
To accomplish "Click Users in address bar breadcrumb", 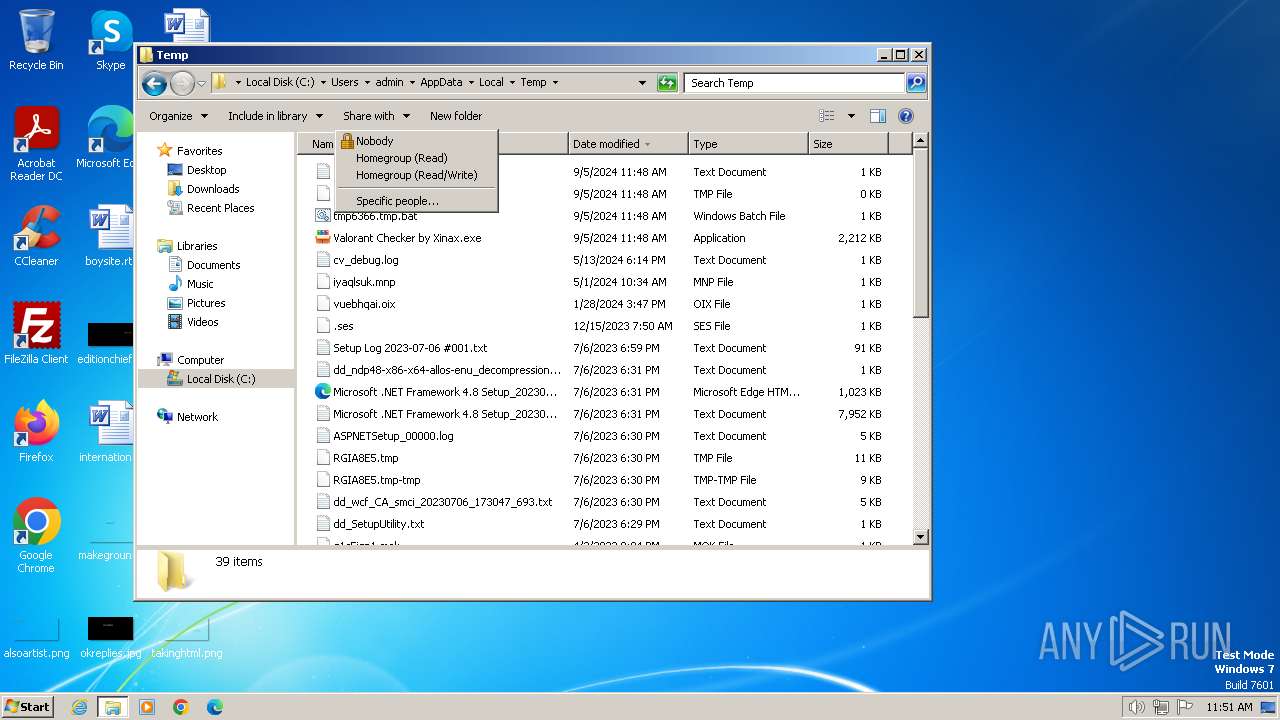I will [345, 83].
